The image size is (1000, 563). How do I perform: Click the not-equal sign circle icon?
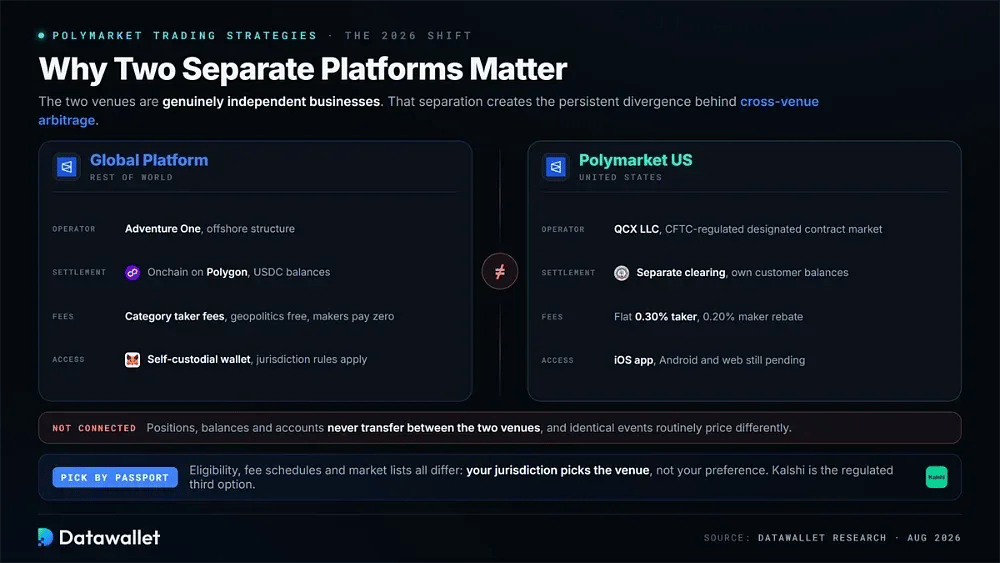(500, 272)
